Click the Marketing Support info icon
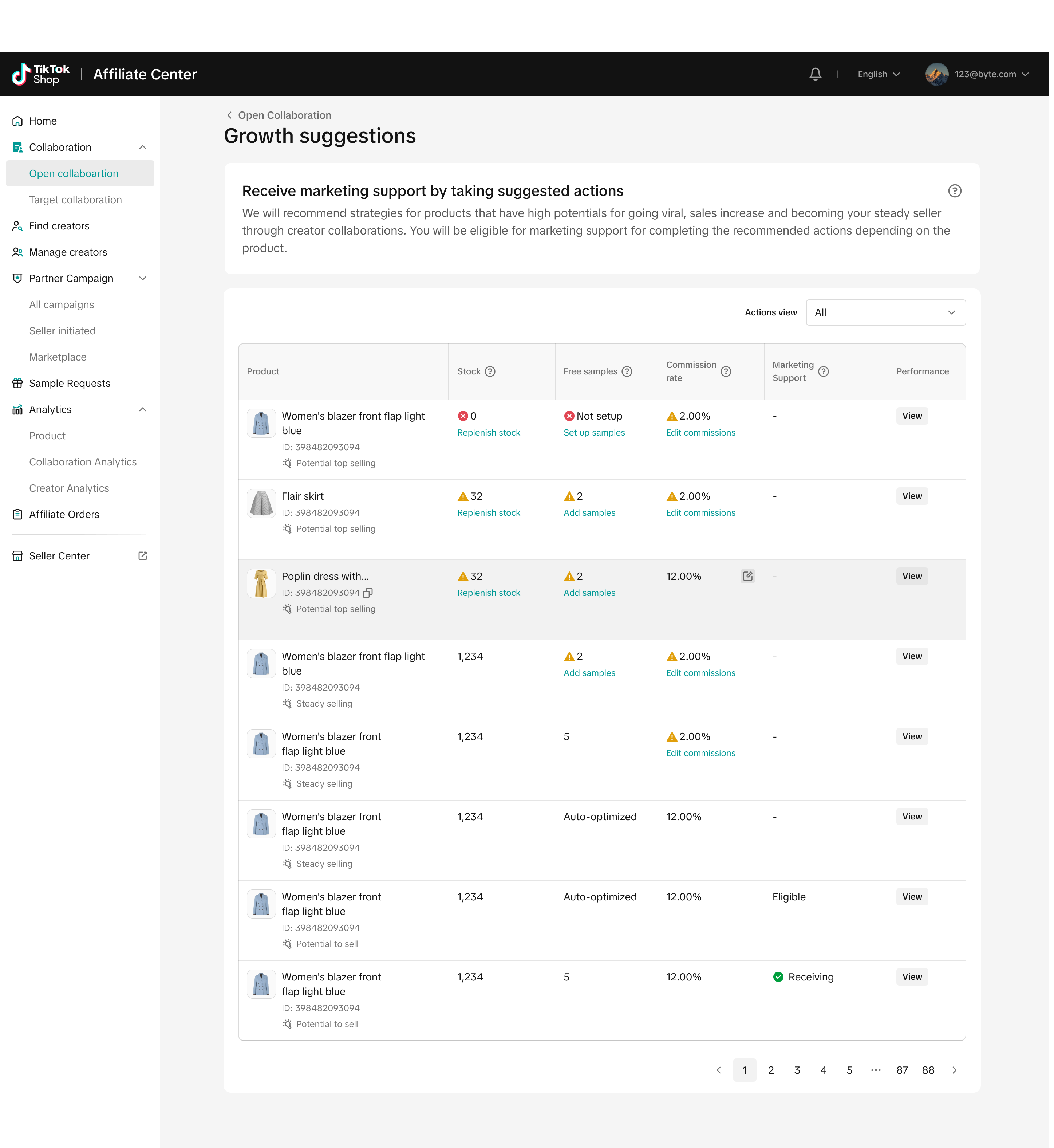This screenshot has width=1054, height=1148. tap(823, 371)
